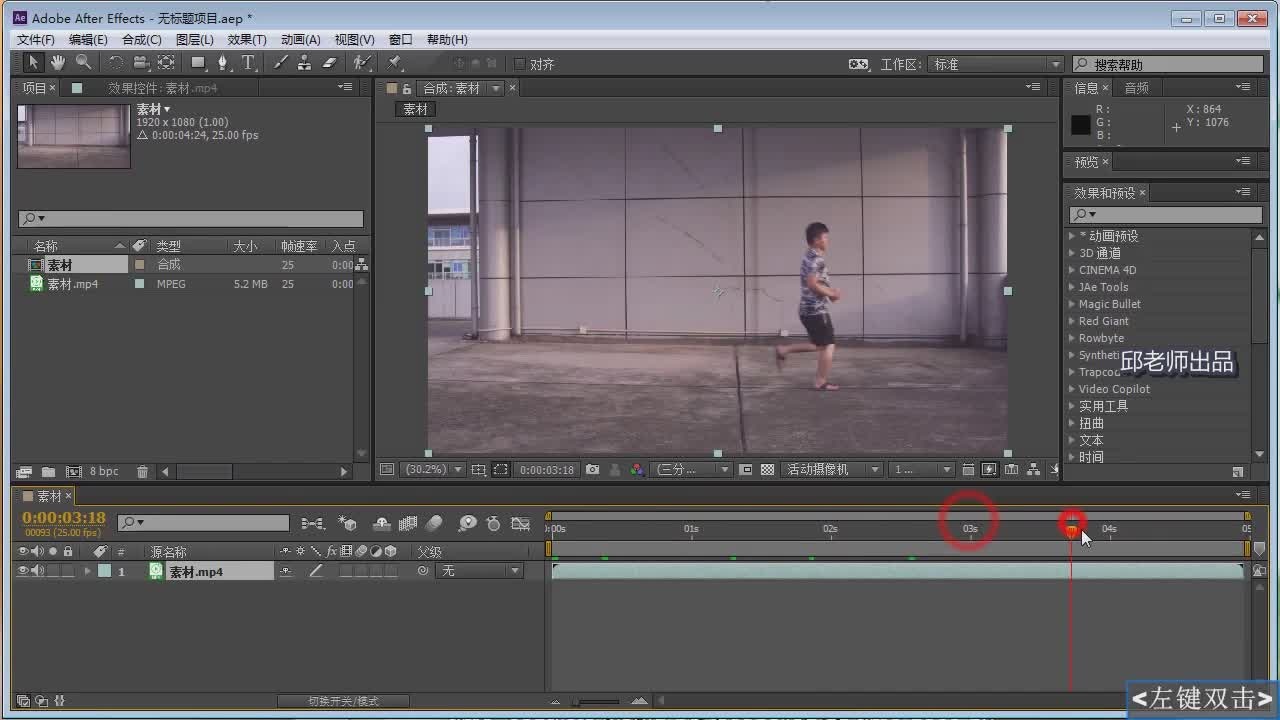
Task: Switch to the 效果控件 tab
Action: click(163, 88)
